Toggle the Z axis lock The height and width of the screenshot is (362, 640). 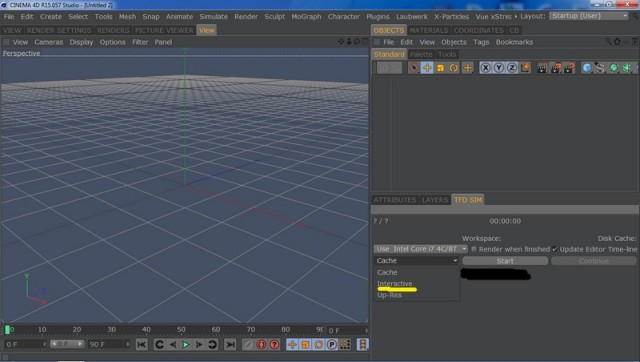pyautogui.click(x=512, y=68)
